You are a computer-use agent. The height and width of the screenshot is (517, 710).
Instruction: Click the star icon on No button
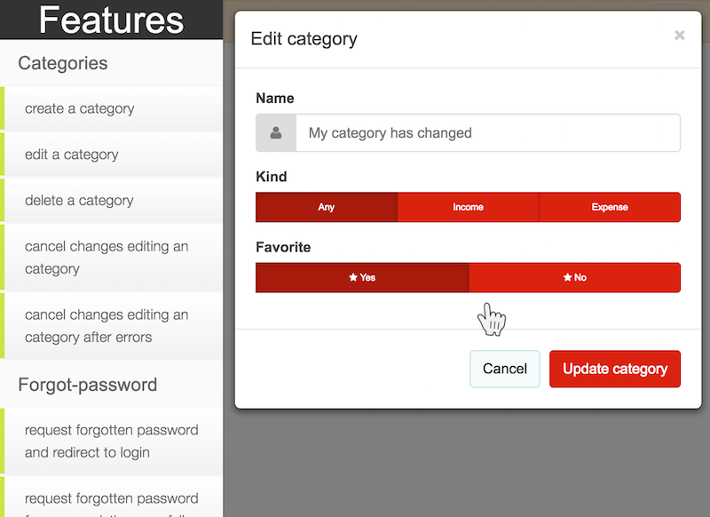(x=567, y=278)
